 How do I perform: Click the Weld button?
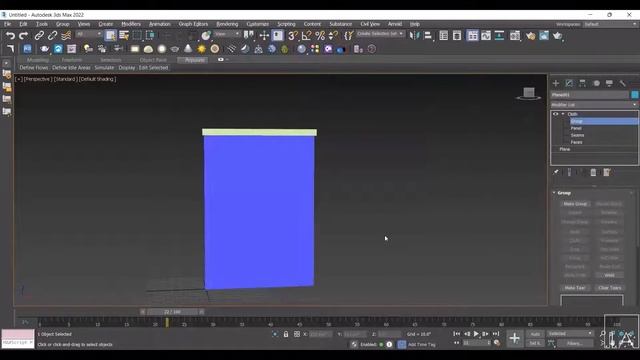point(609,275)
